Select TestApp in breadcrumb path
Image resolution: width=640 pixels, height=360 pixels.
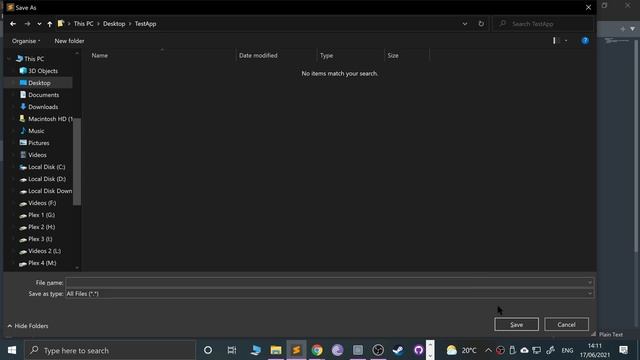tap(145, 24)
